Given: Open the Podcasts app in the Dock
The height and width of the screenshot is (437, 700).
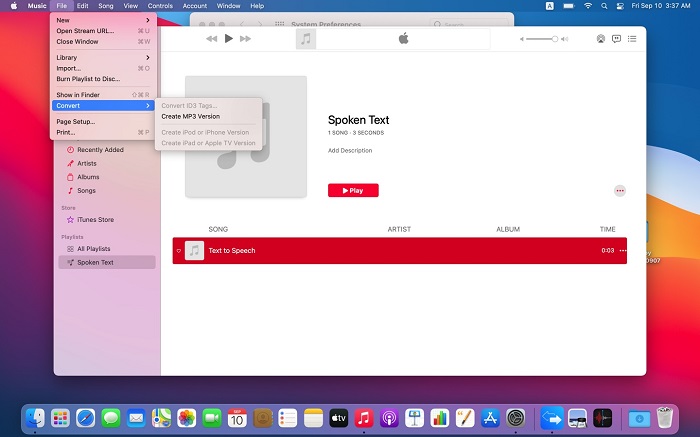Looking at the screenshot, I should (387, 417).
